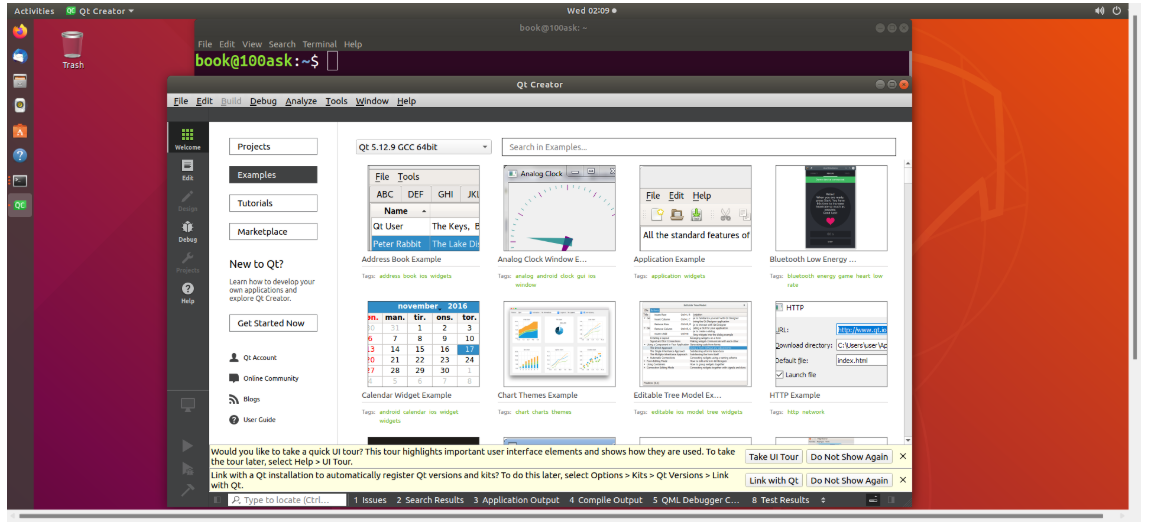Select the Trash icon on desktop
This screenshot has width=1151, height=530.
tap(73, 50)
